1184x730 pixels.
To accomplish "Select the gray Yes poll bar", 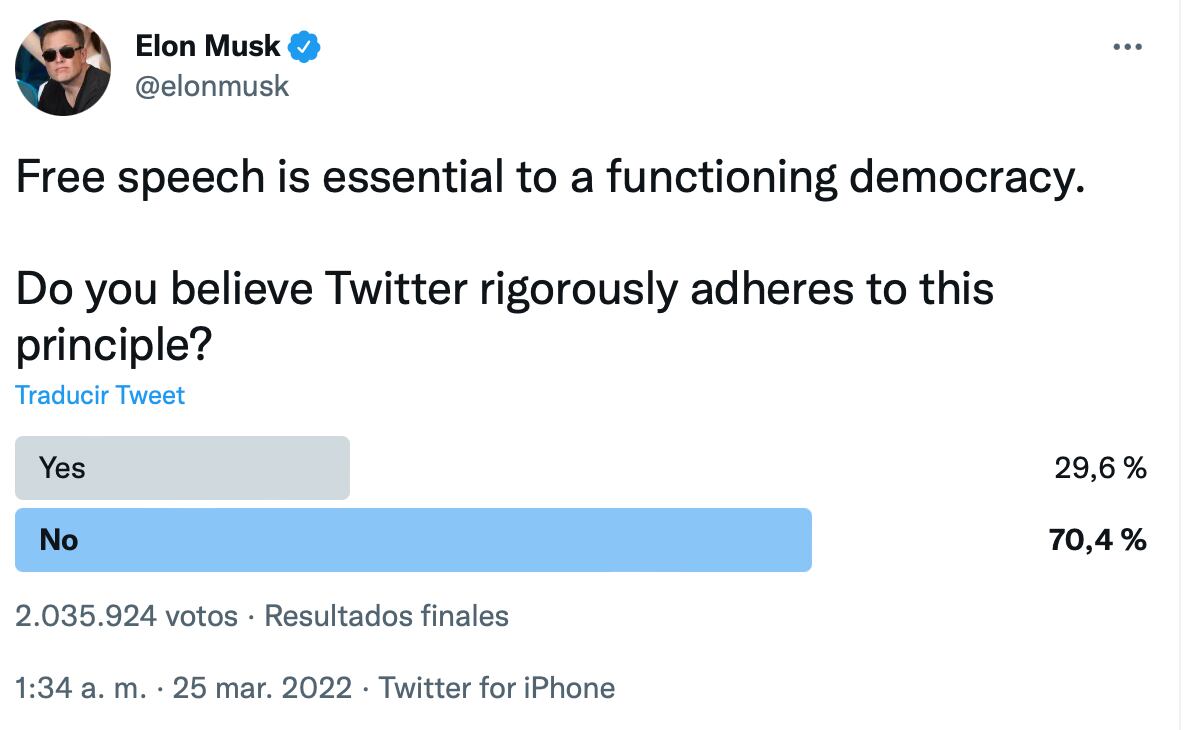I will (182, 468).
